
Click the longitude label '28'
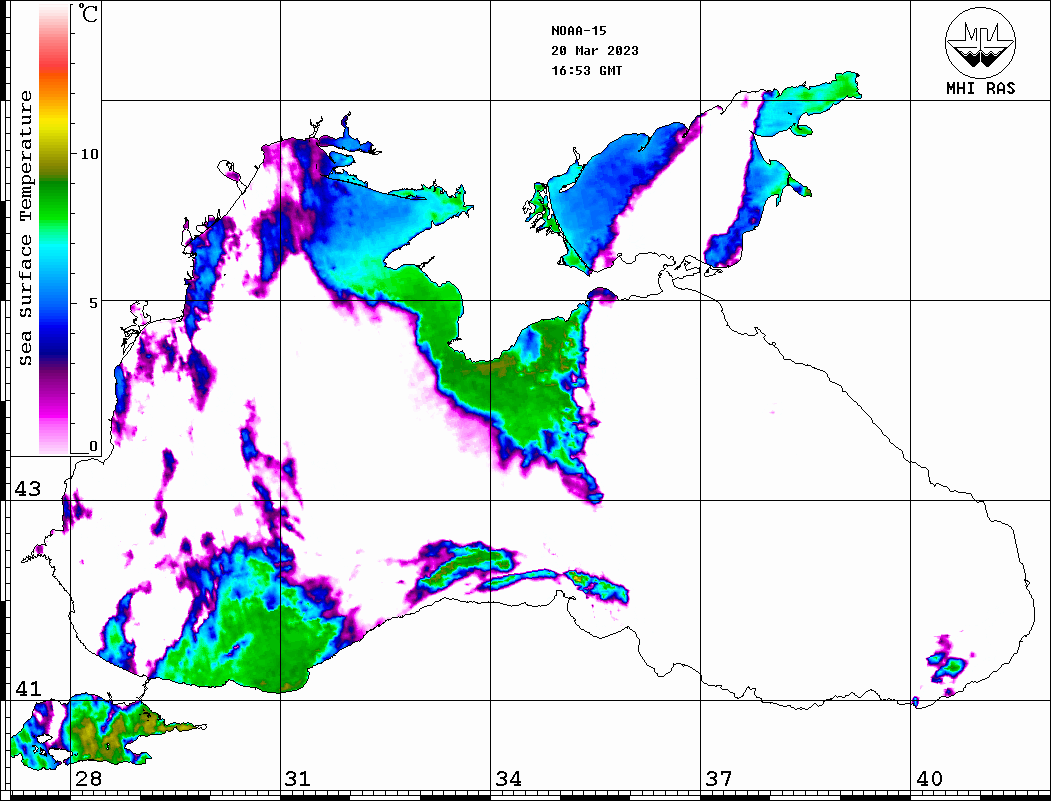tap(88, 779)
